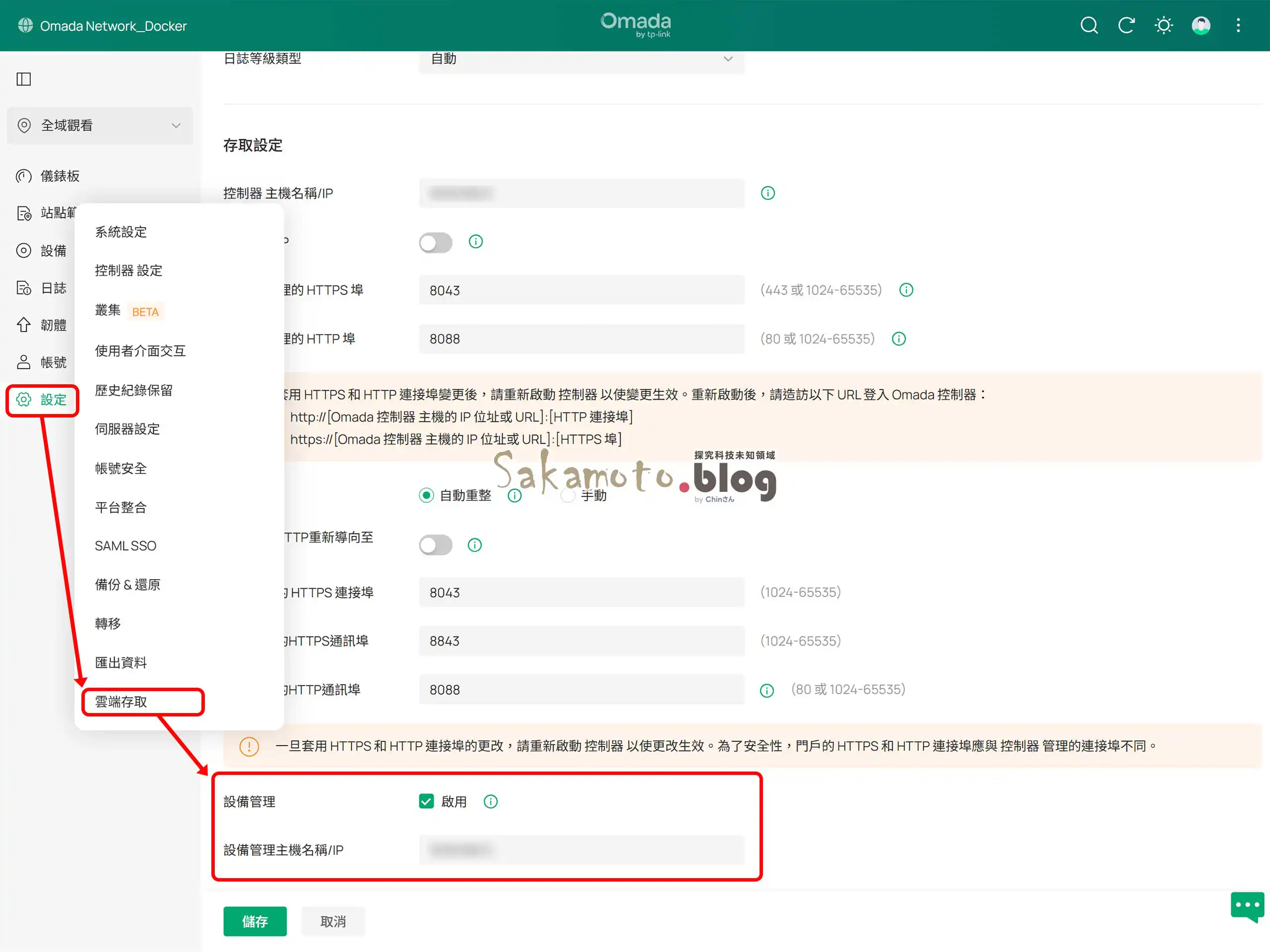Click info icon beside HTTPS port 8043
Viewport: 1270px width, 952px height.
coord(906,290)
